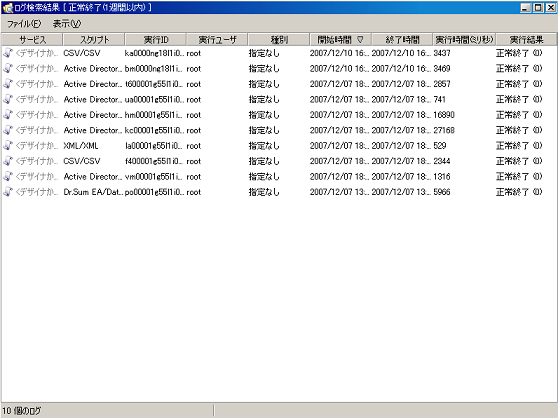This screenshot has height=418, width=558.
Task: Sort by the 実行時間(ミリ秒) column header
Action: 464,39
